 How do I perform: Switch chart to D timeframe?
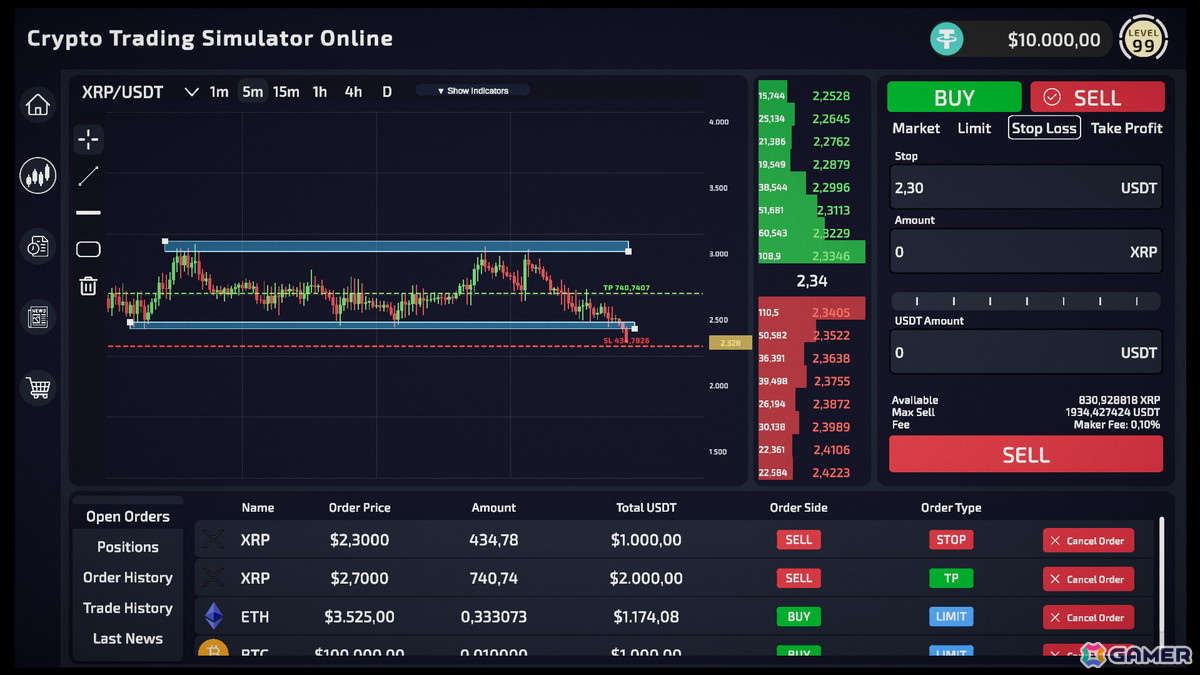[x=387, y=92]
